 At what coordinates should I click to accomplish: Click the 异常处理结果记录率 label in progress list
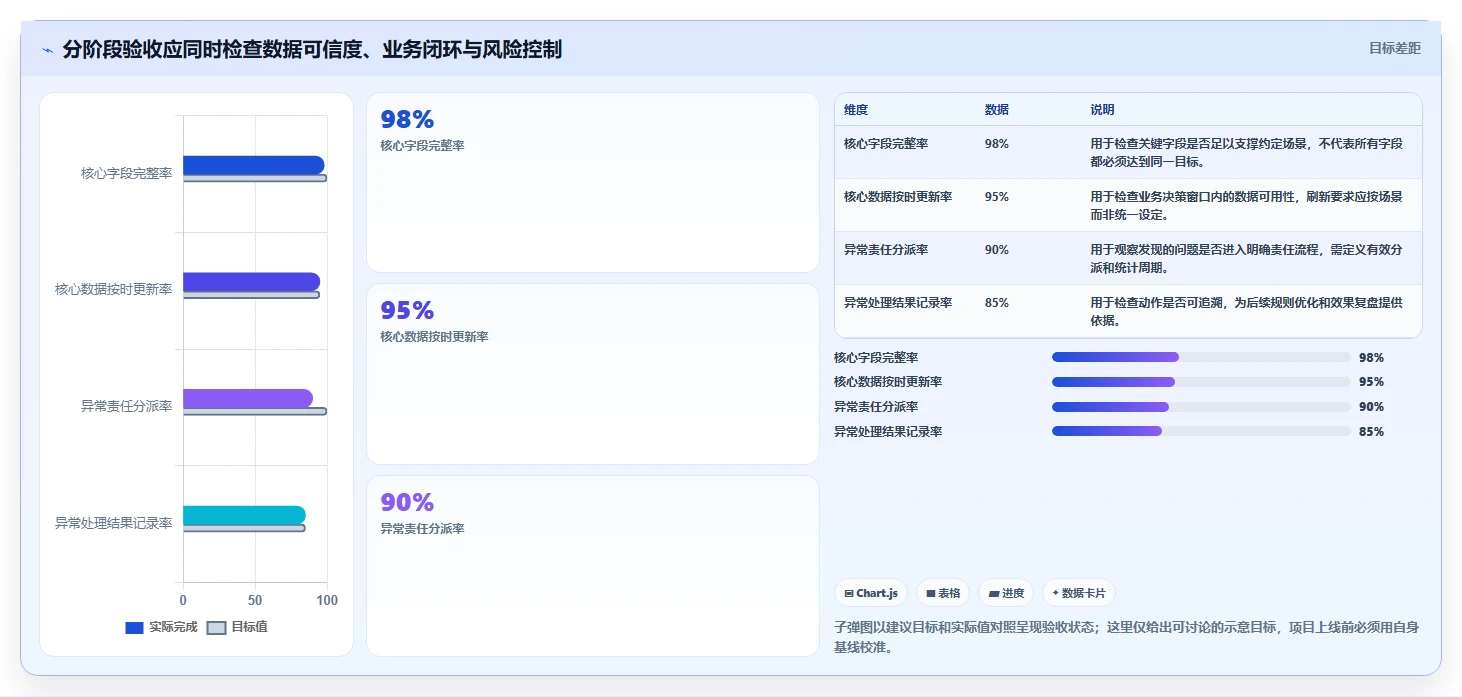(888, 432)
